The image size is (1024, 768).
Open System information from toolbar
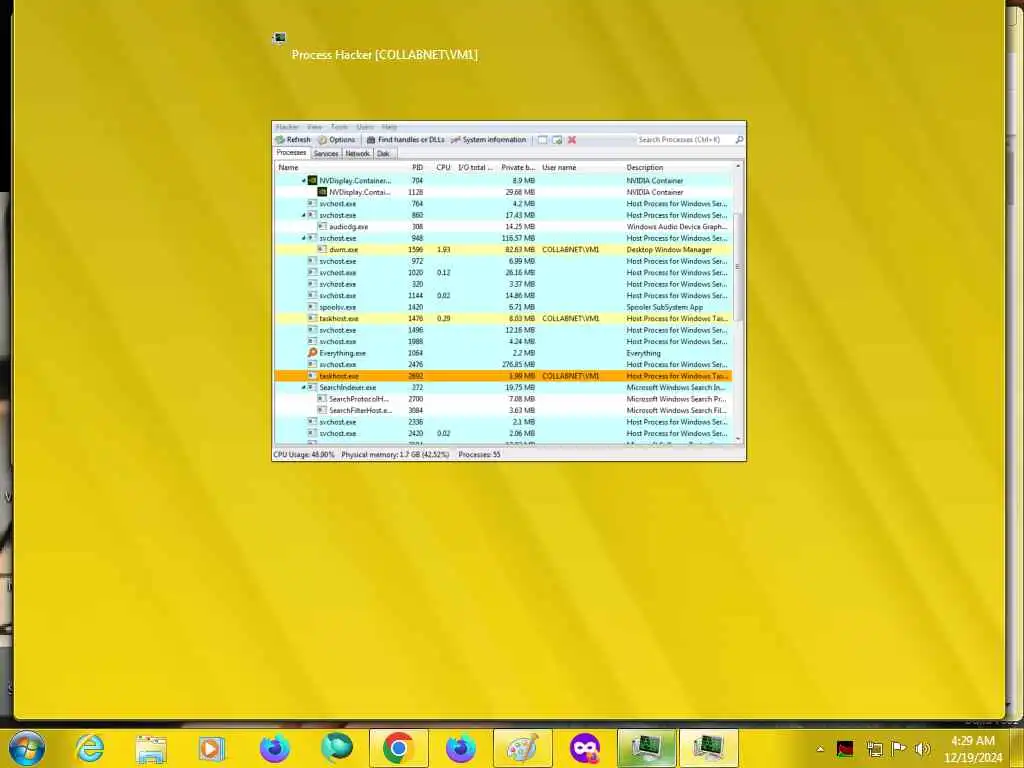[x=488, y=140]
